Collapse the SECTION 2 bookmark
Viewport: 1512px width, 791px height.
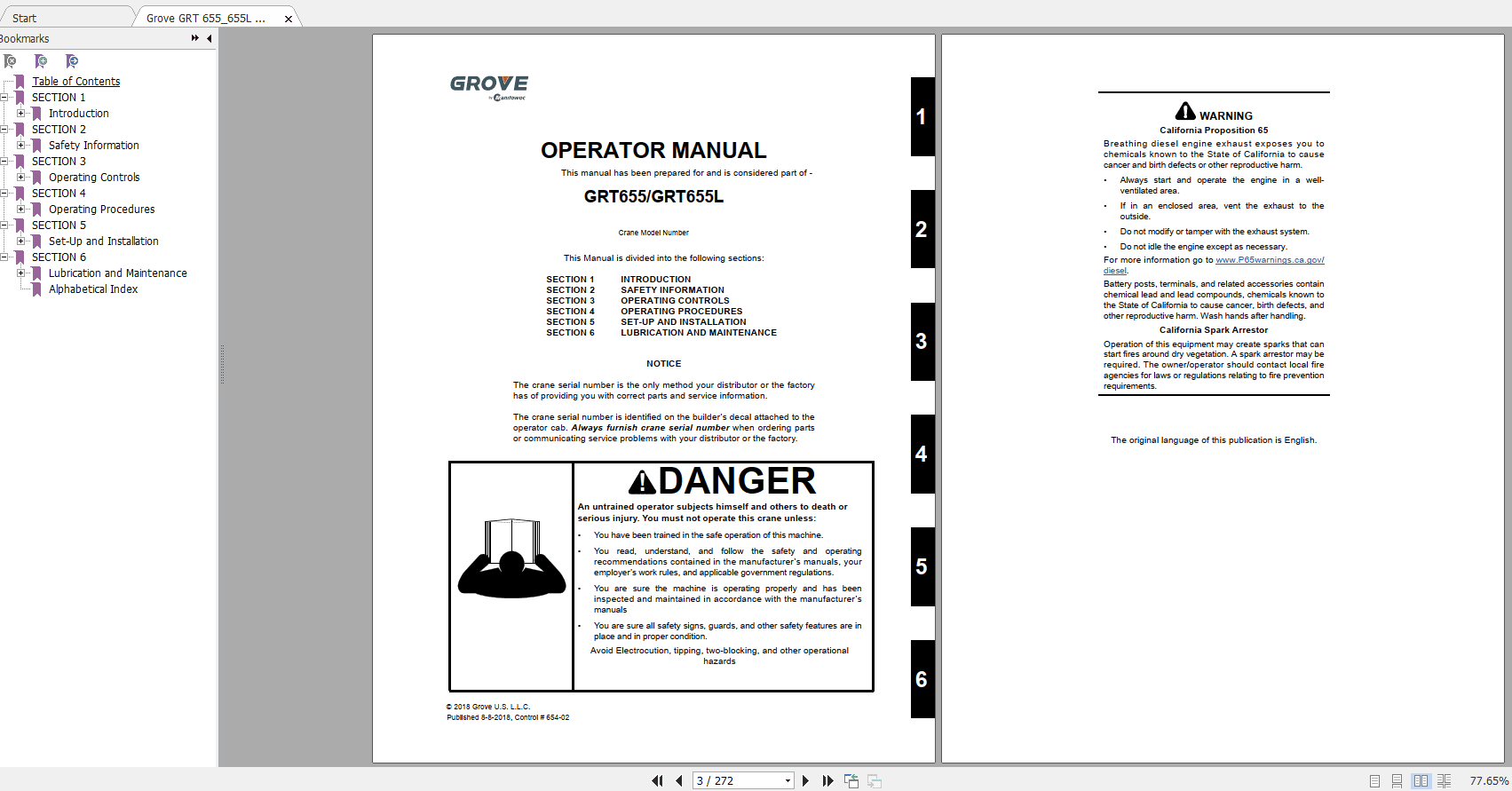coord(4,130)
